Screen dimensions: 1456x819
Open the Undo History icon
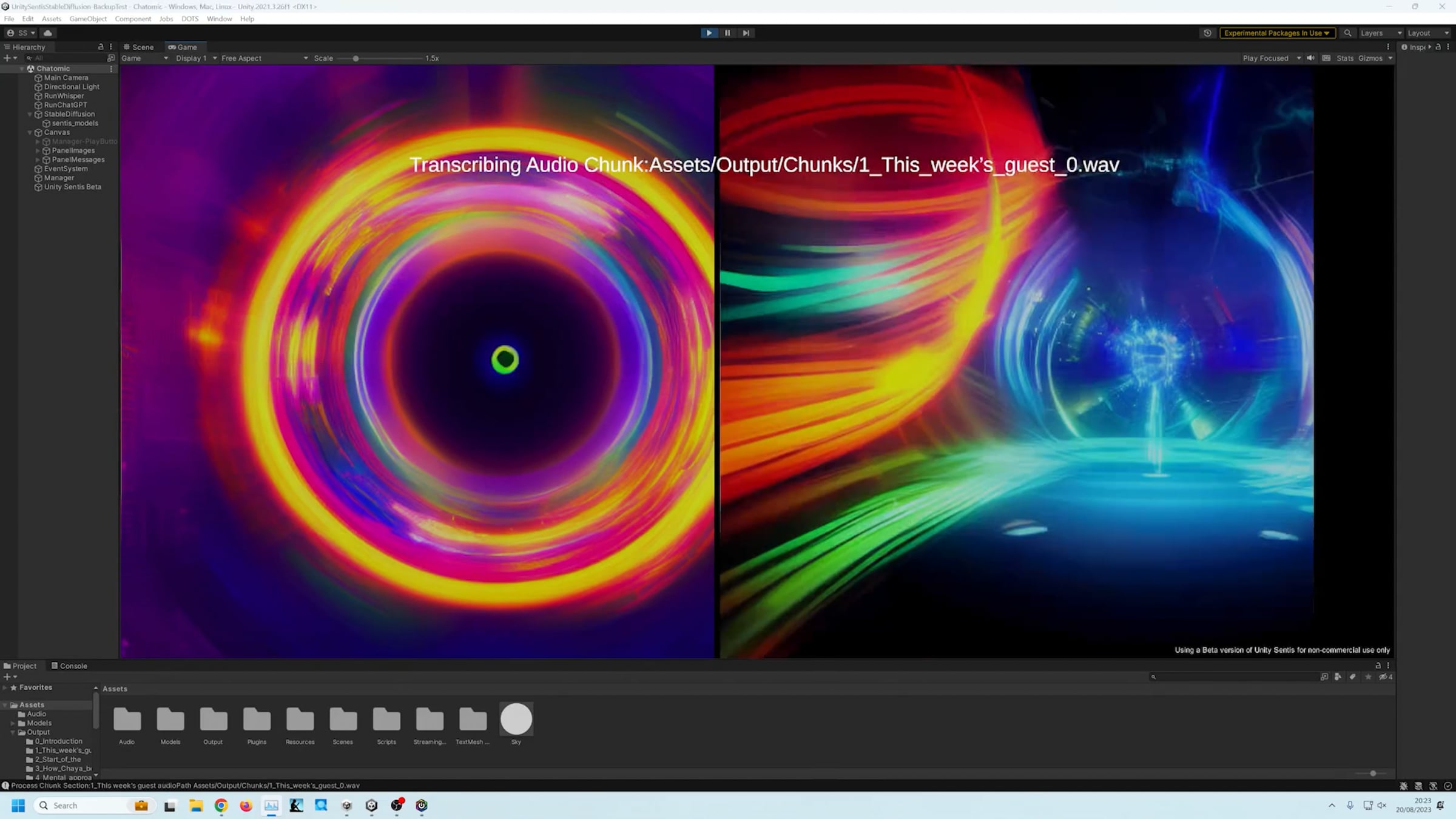(1207, 33)
